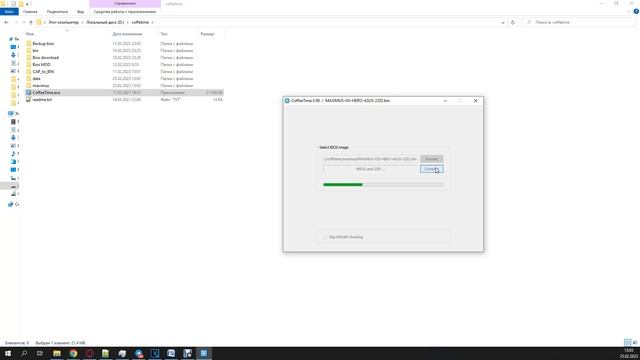Switch to large icons view in status bar

point(635,342)
